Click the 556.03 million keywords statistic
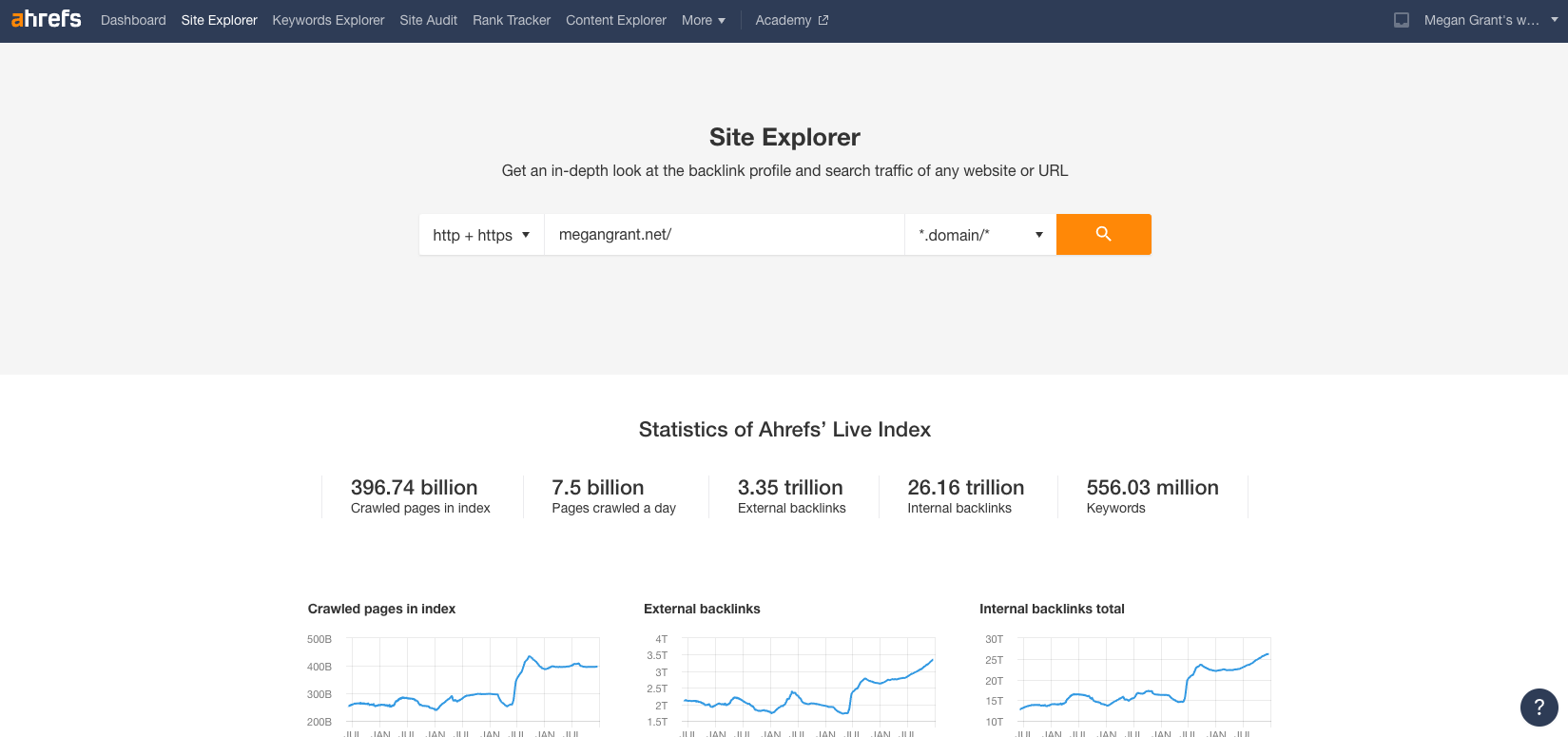Image resolution: width=1568 pixels, height=737 pixels. (1152, 495)
